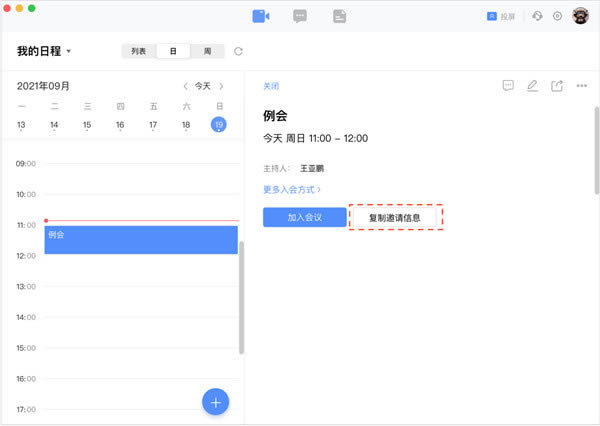Open the chat messages tab icon
The width and height of the screenshot is (600, 426).
[x=299, y=16]
